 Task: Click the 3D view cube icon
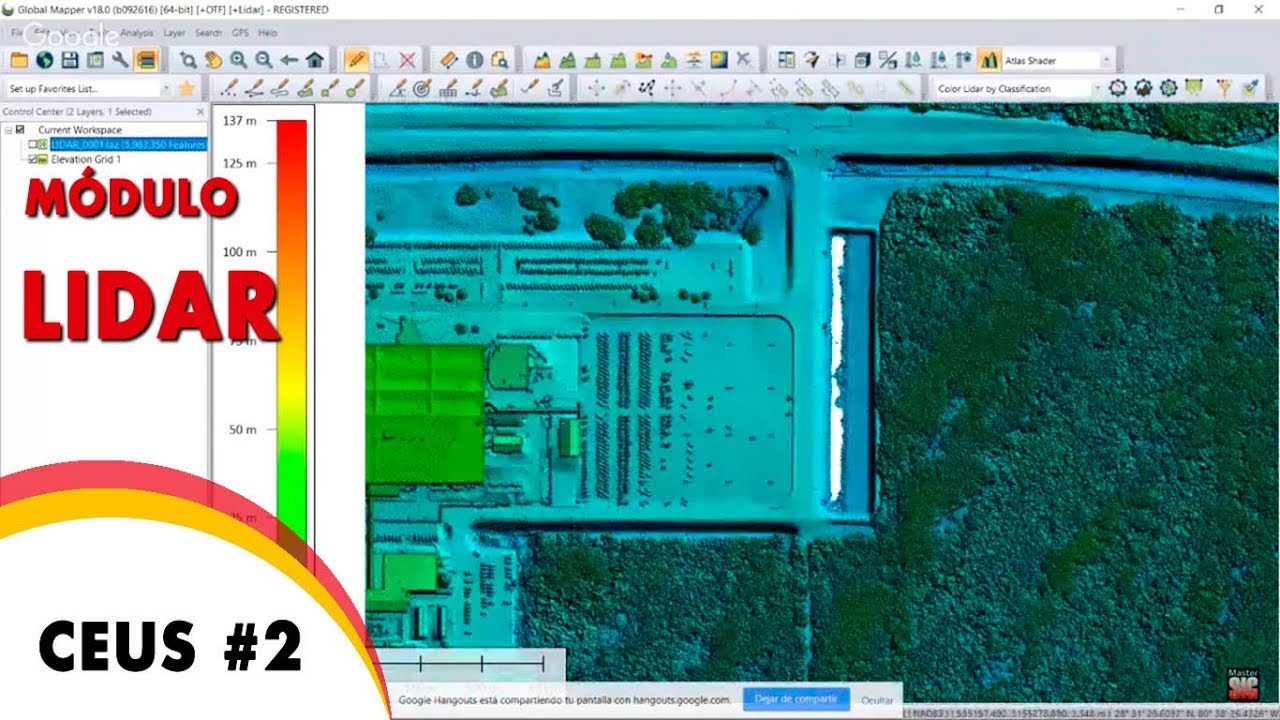pyautogui.click(x=862, y=60)
